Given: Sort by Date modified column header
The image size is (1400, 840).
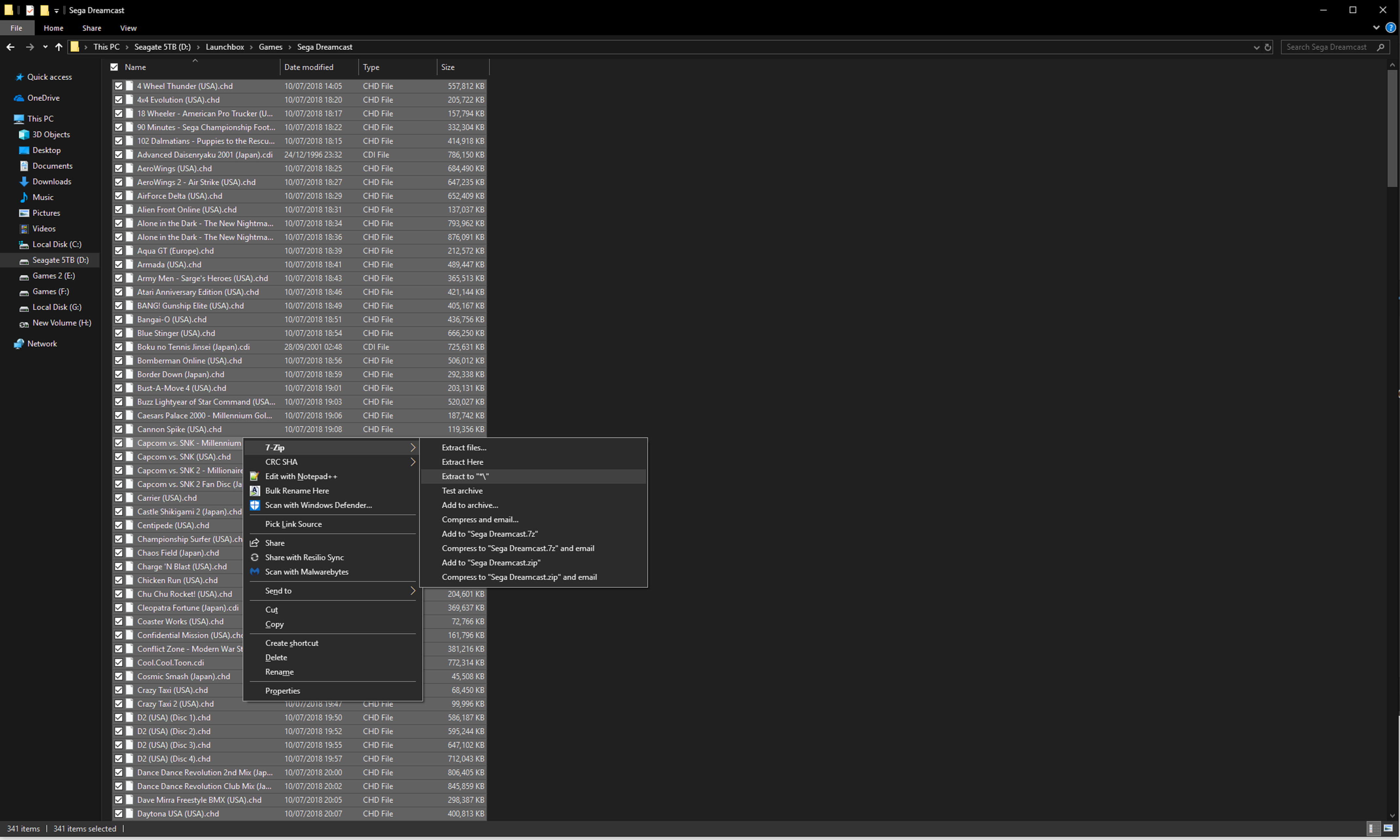Looking at the screenshot, I should coord(319,67).
